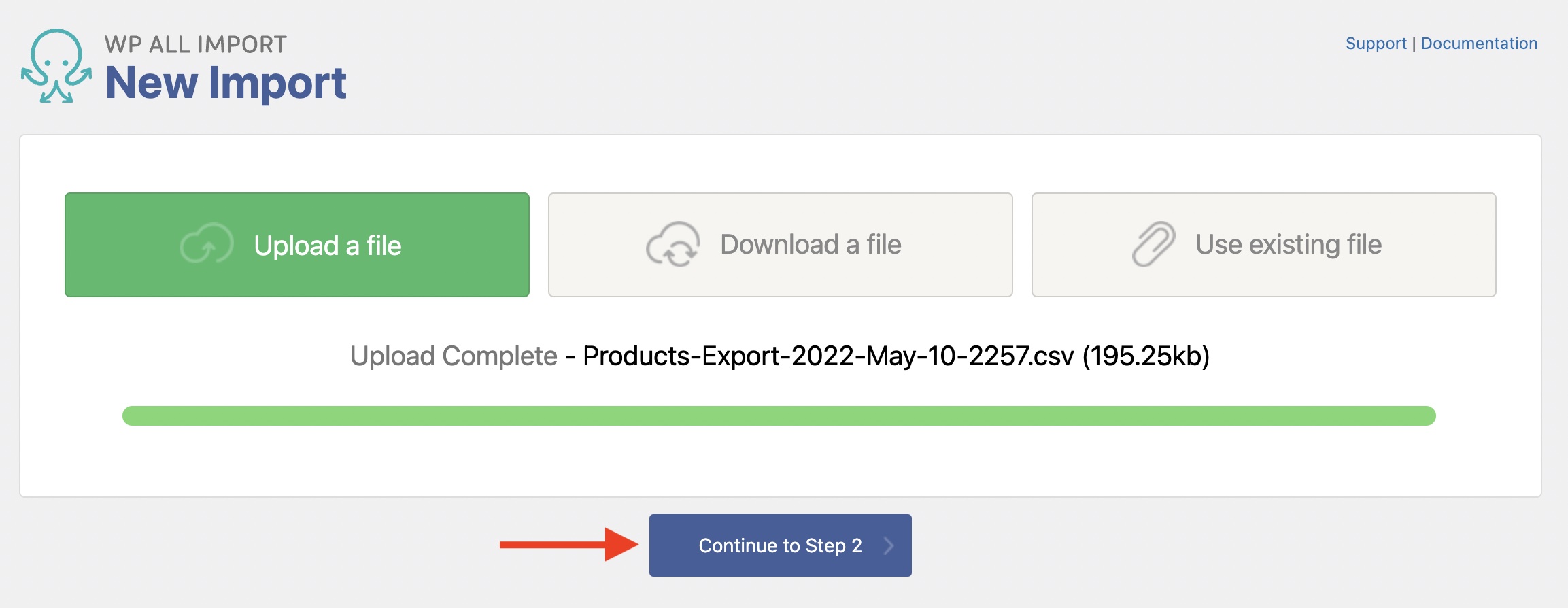
Task: Click the paperclip icon
Action: [x=1153, y=244]
